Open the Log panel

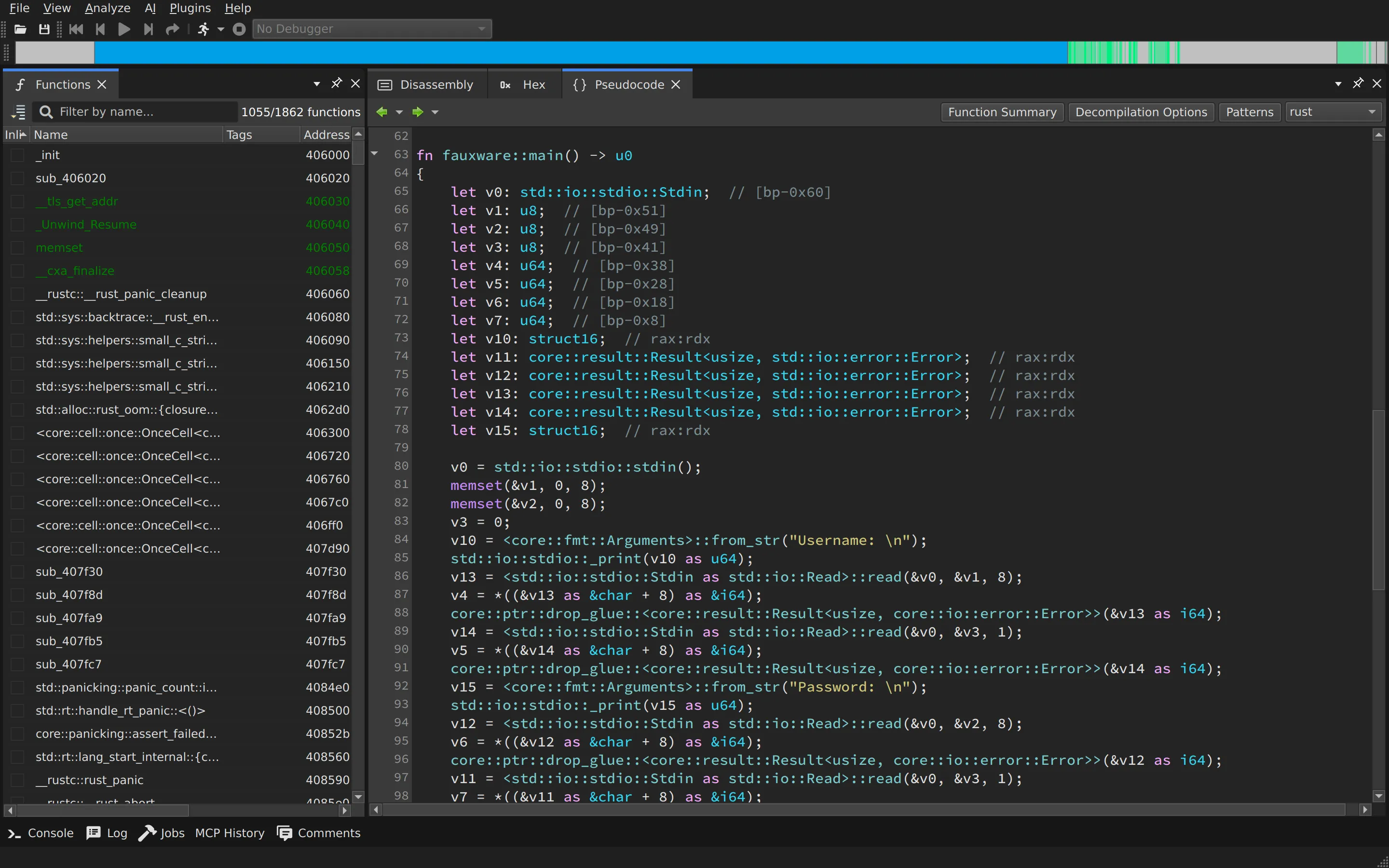107,833
